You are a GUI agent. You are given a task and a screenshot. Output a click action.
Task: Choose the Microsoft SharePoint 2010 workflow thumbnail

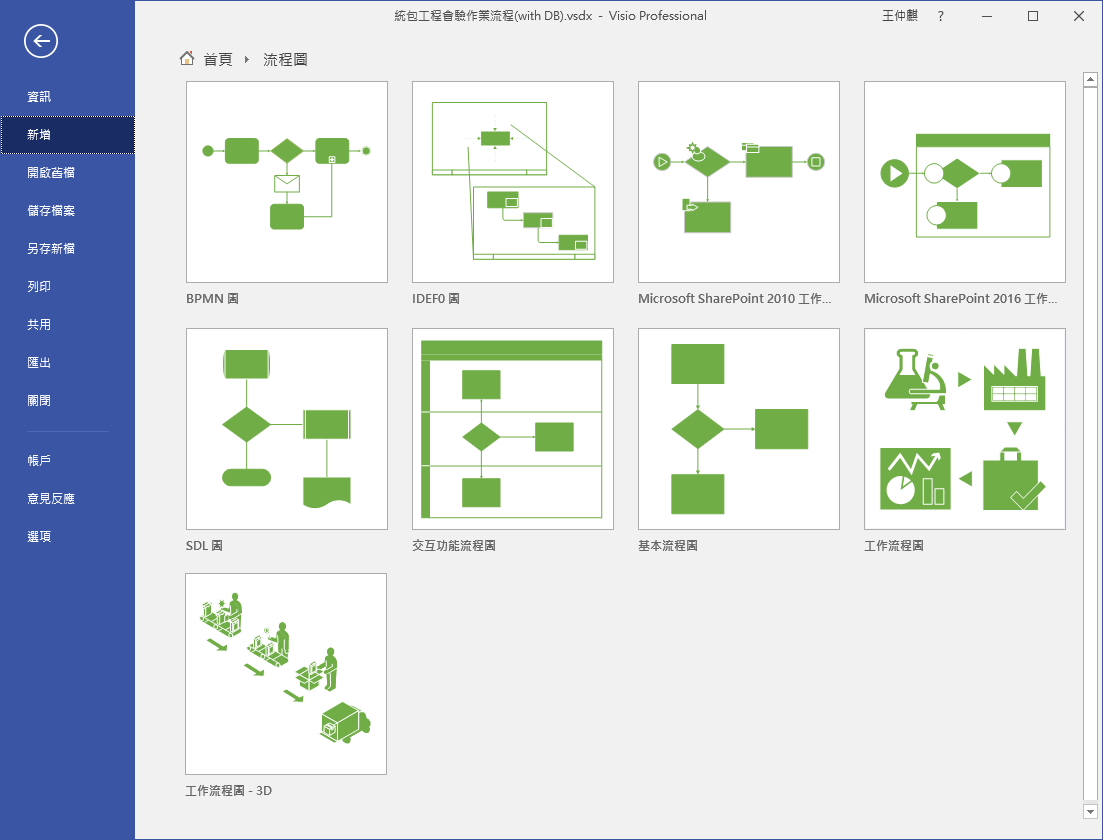[739, 182]
